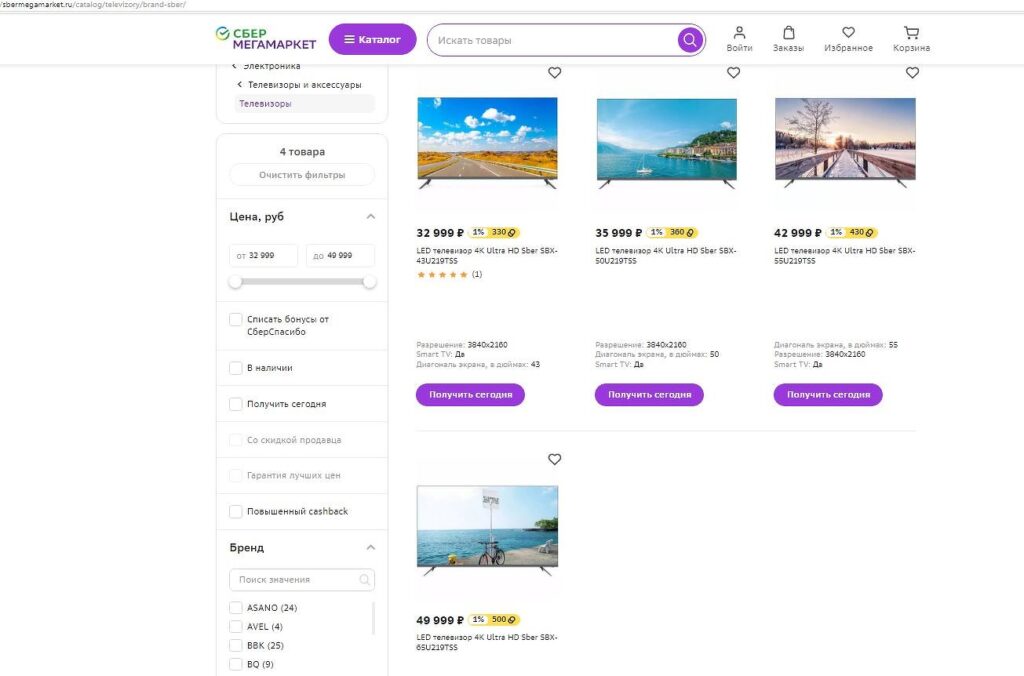Click the price range slider track
Screen dimensions: 1024x676
pyautogui.click(x=302, y=282)
